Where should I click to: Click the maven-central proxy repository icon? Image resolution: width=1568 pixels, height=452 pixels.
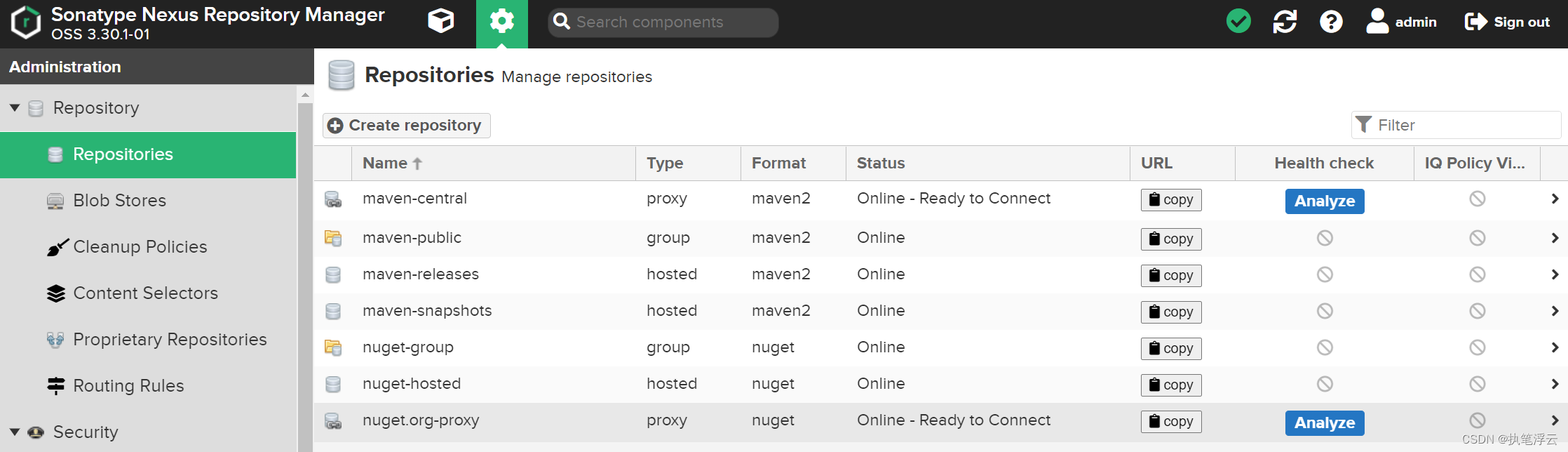tap(333, 199)
